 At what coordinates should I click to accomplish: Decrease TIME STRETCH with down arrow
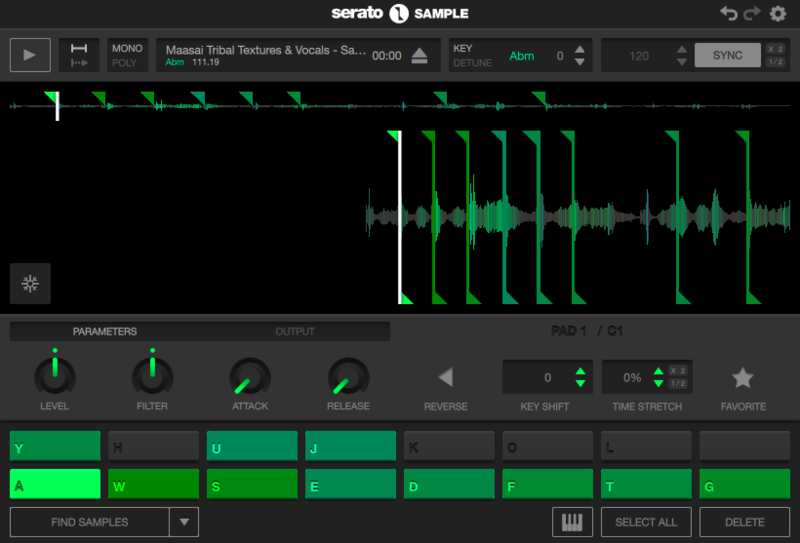tap(658, 383)
